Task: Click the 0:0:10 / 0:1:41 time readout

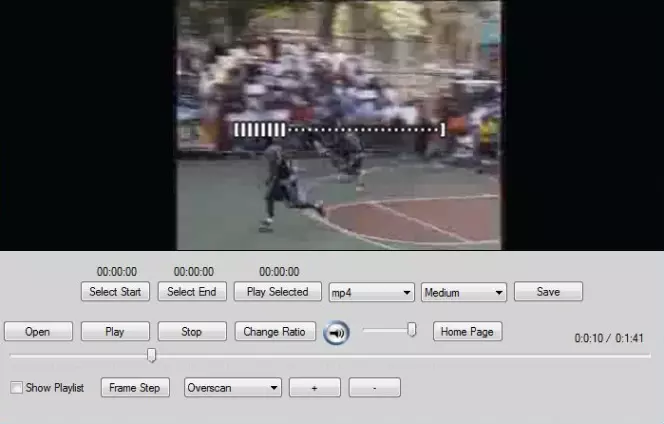Action: click(609, 338)
